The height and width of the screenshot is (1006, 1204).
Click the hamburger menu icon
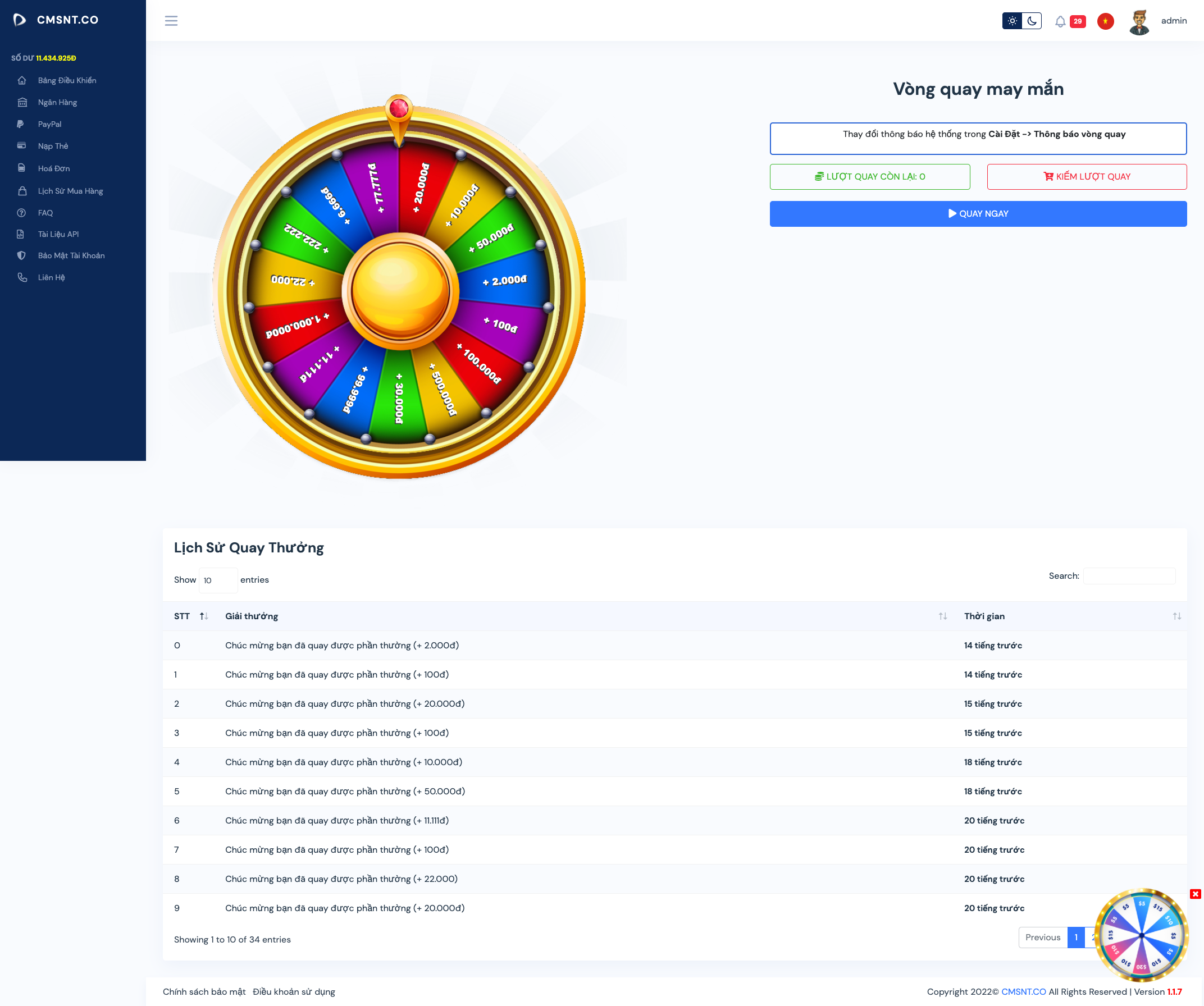(x=171, y=21)
